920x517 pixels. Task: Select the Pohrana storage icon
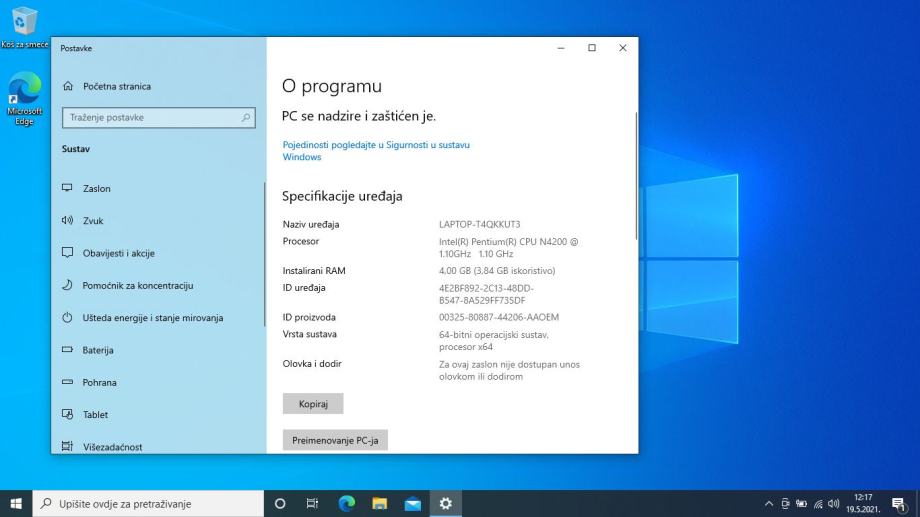tap(67, 382)
